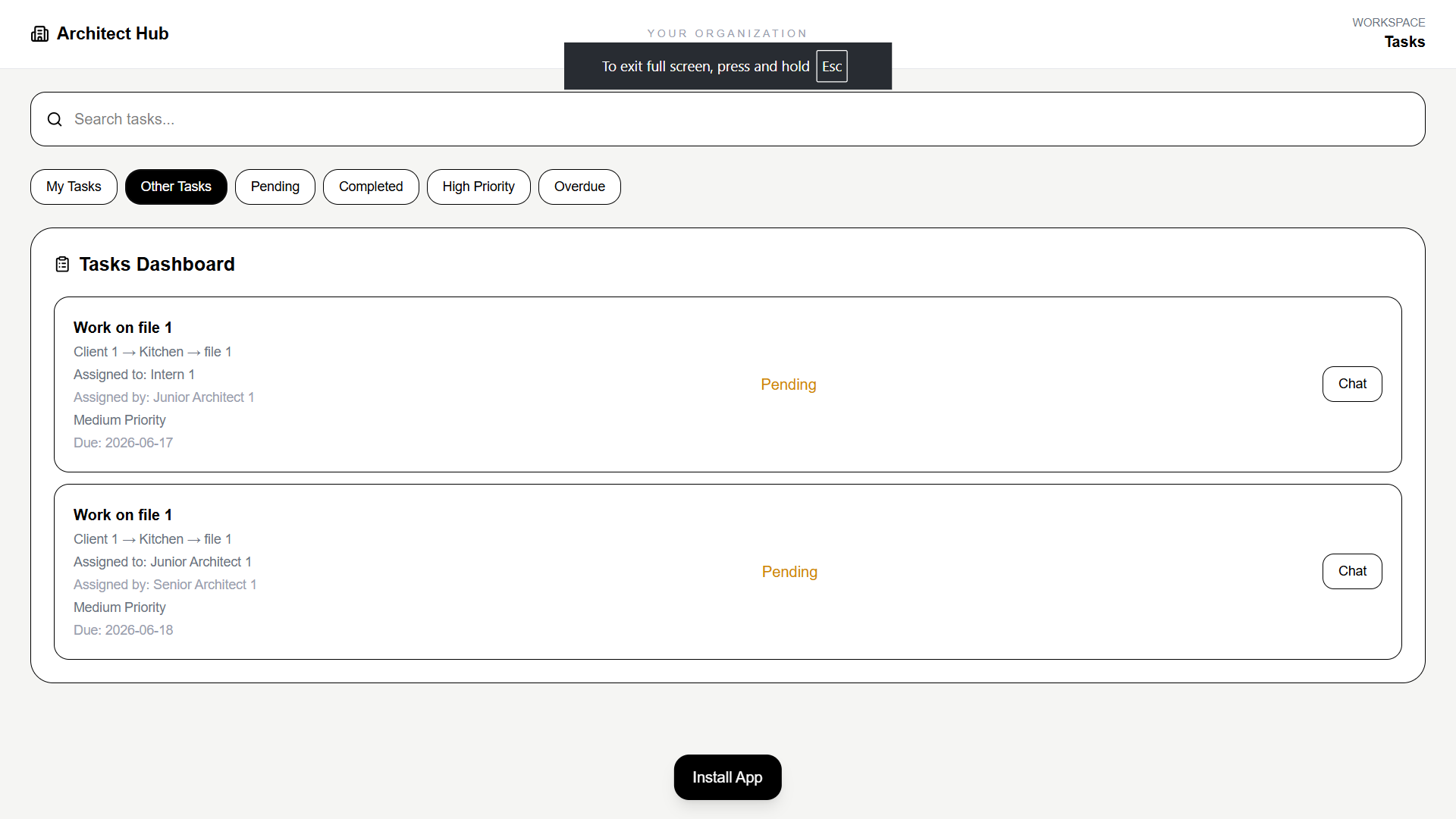The width and height of the screenshot is (1456, 819).
Task: Click the Tasks Dashboard clipboard icon
Action: coord(62,264)
